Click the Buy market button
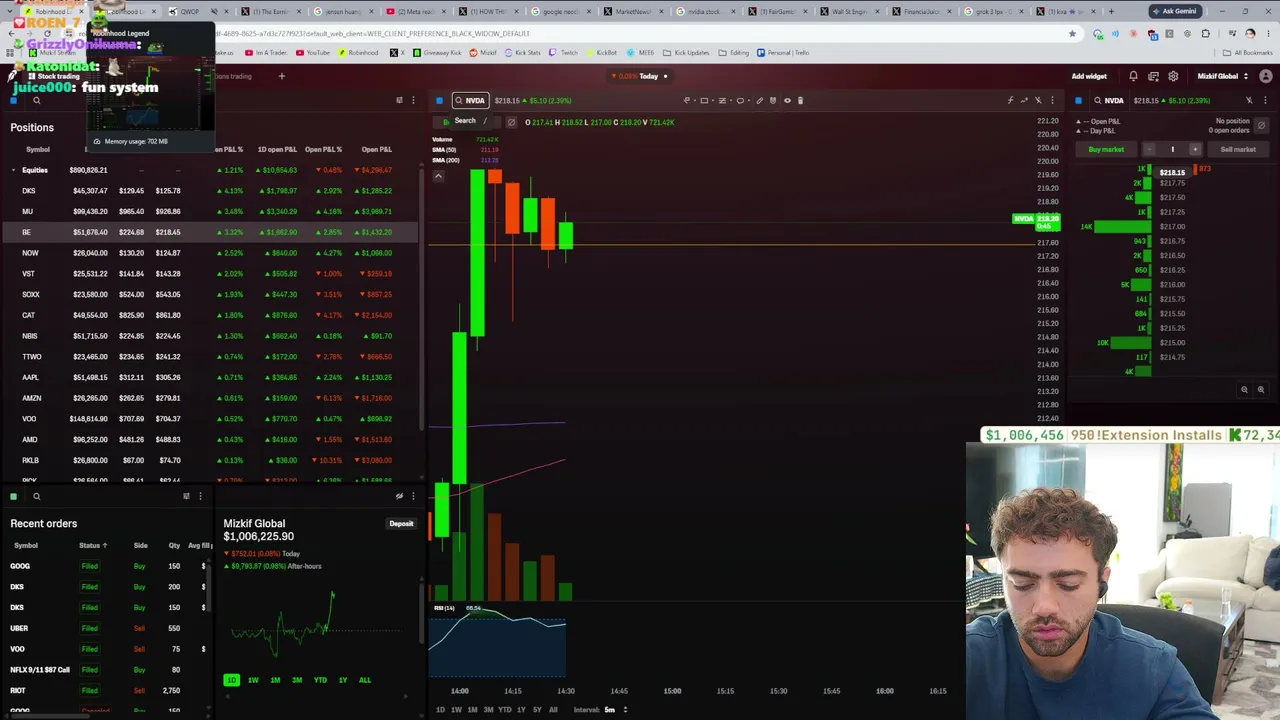Image resolution: width=1280 pixels, height=720 pixels. [x=1106, y=149]
